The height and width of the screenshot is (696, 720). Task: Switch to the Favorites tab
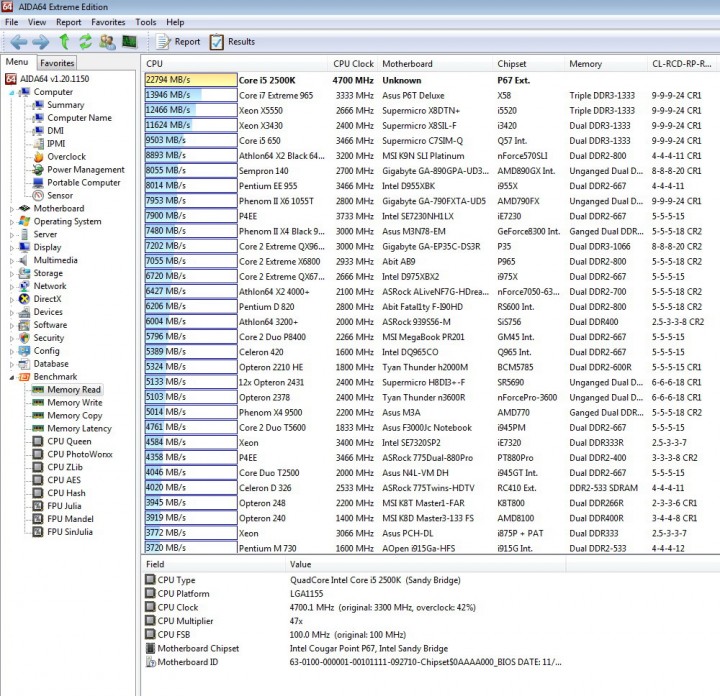click(x=57, y=63)
